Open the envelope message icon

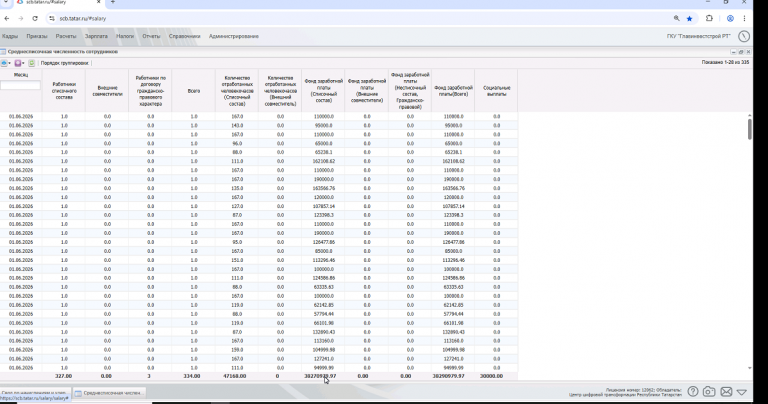pos(726,391)
